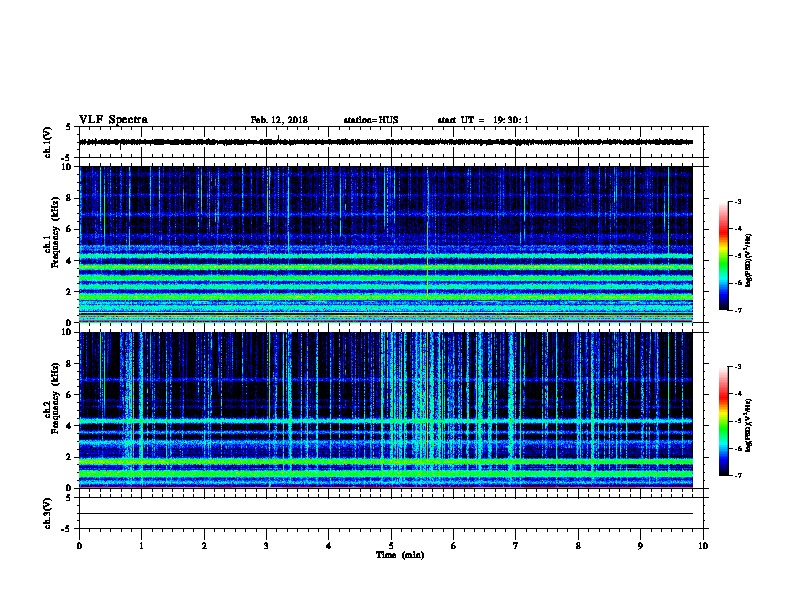792x612 pixels.
Task: Click the '6' kHz tick on ch.2 spectrogram
Action: tap(68, 395)
